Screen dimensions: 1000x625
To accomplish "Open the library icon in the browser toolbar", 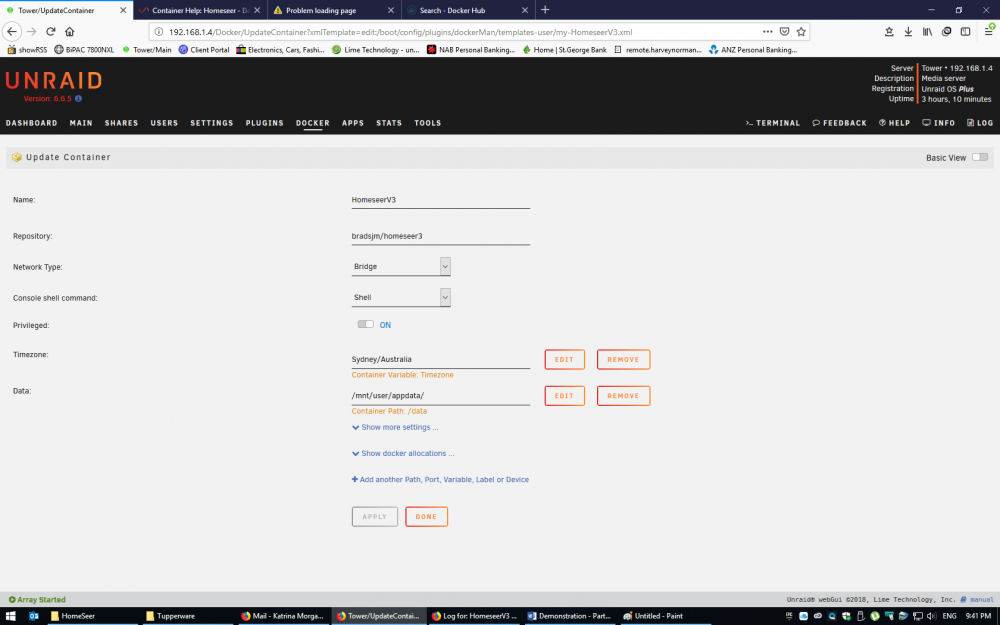I will coord(927,31).
